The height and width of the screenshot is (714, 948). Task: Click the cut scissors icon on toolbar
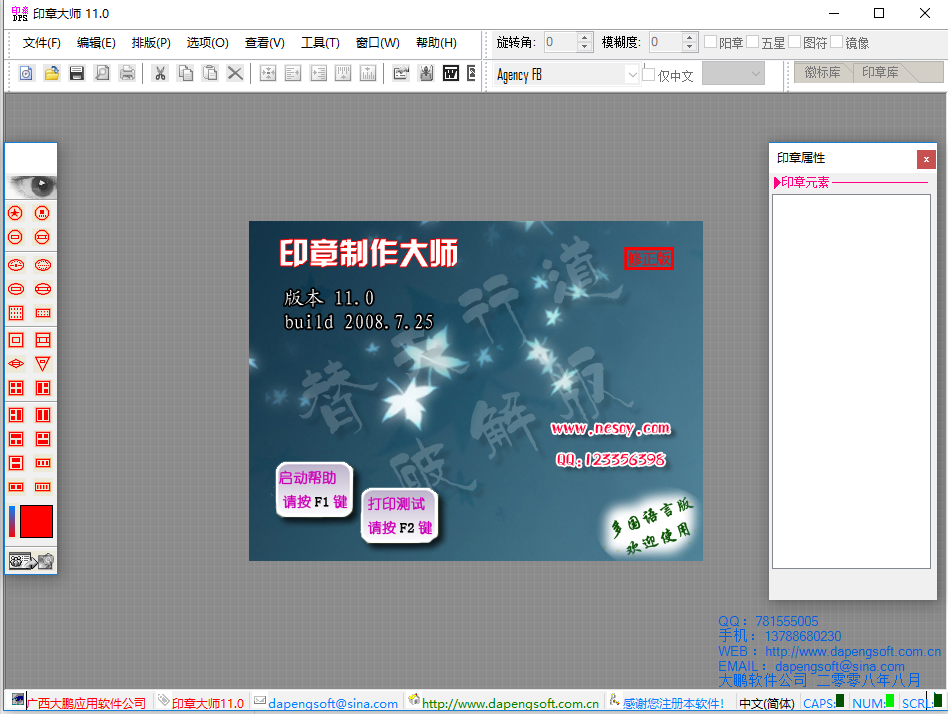click(160, 73)
